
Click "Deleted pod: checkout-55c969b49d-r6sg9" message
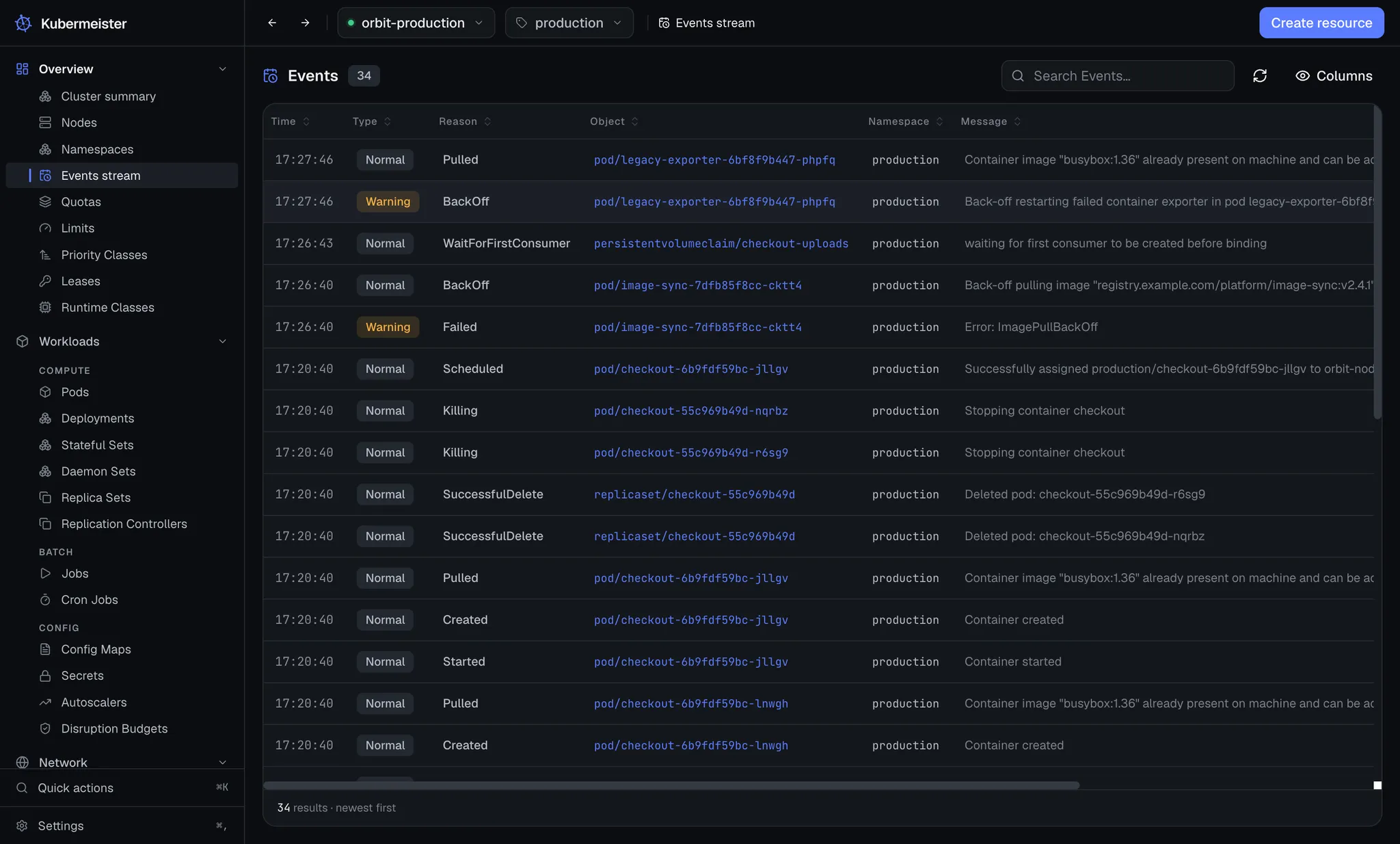tap(1084, 494)
